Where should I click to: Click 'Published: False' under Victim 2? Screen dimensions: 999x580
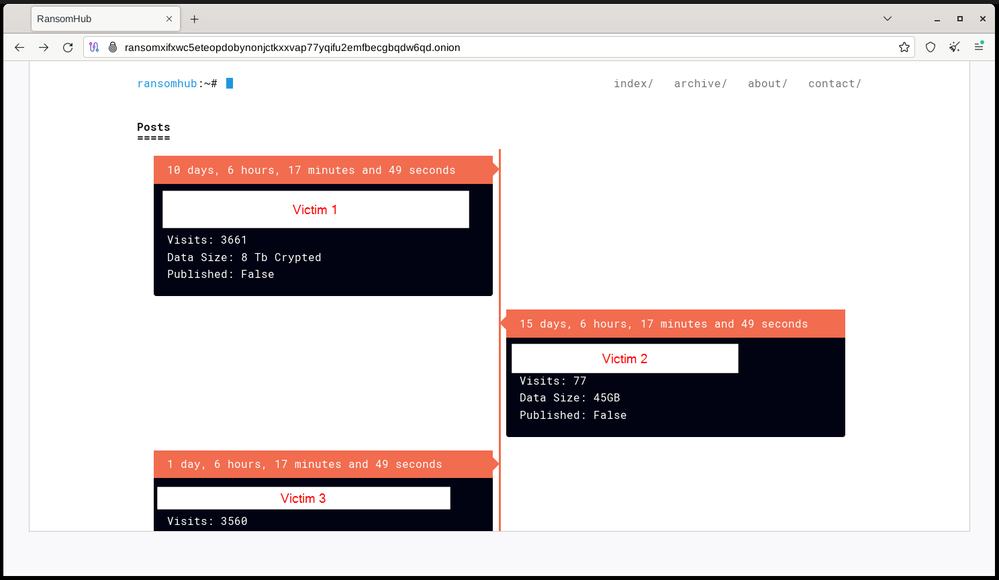(573, 415)
